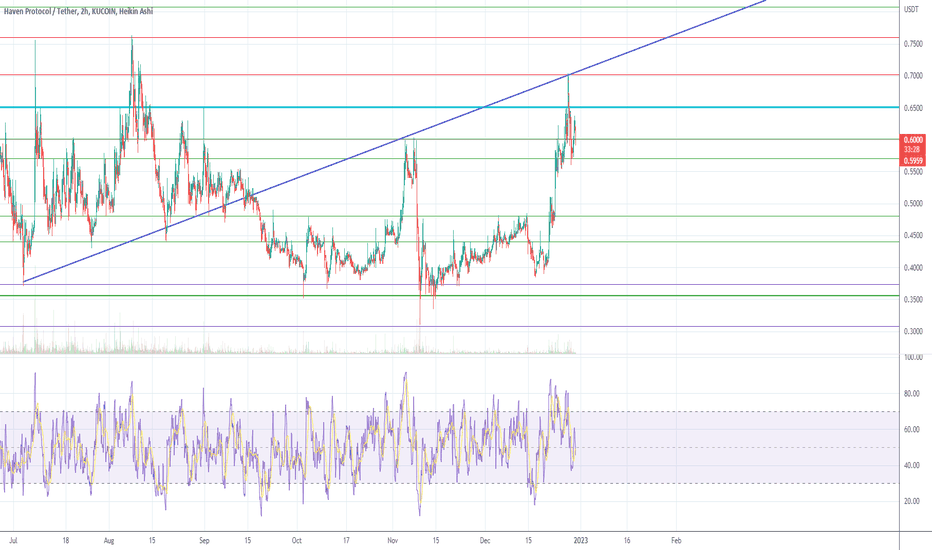
Task: Select the 0.3000 price axis label
Action: tap(913, 331)
